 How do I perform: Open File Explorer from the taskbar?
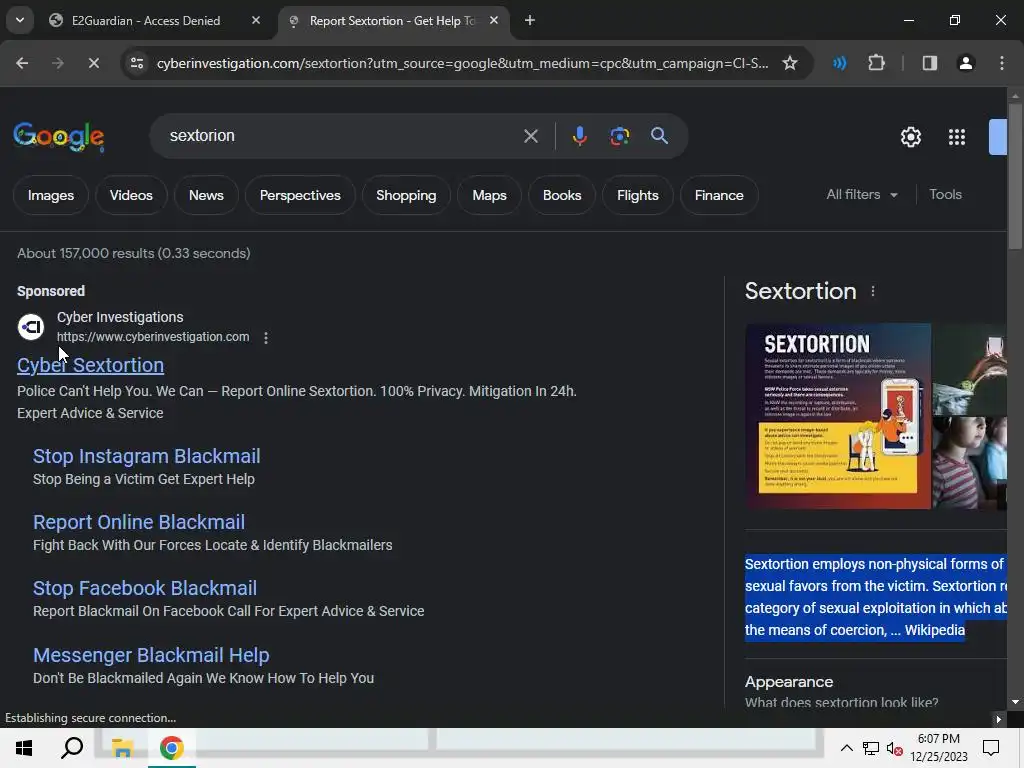tap(122, 748)
